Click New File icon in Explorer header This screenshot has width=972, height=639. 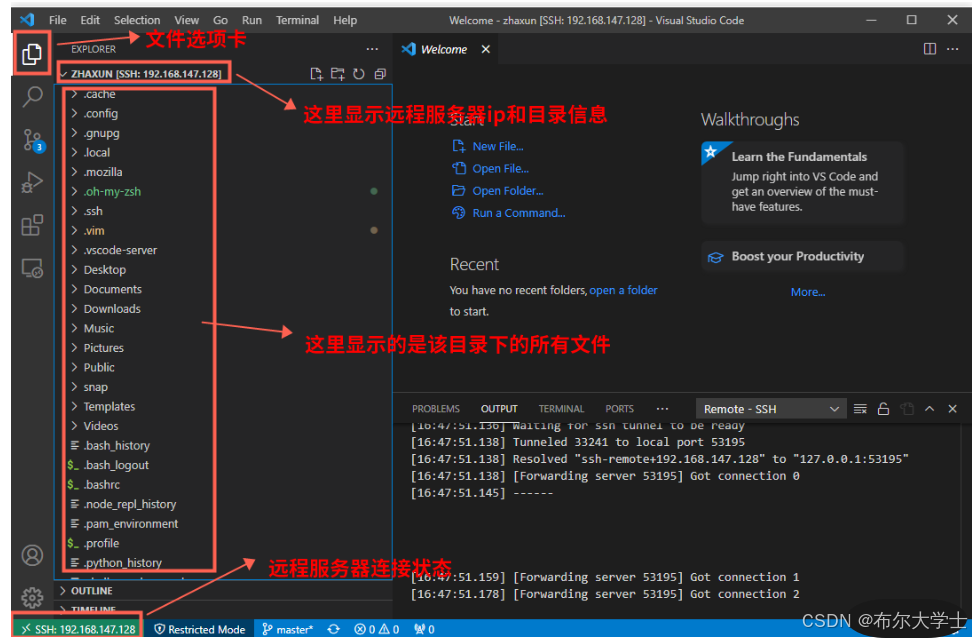pyautogui.click(x=316, y=74)
